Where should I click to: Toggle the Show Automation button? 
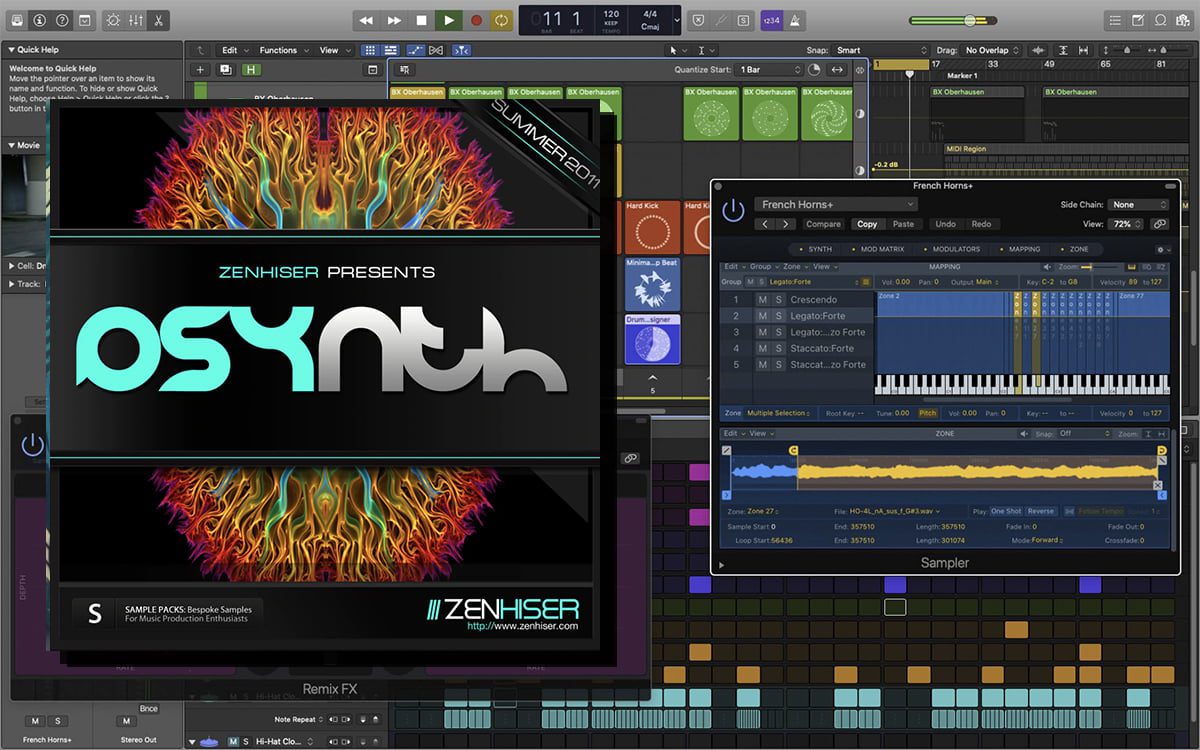click(x=415, y=50)
